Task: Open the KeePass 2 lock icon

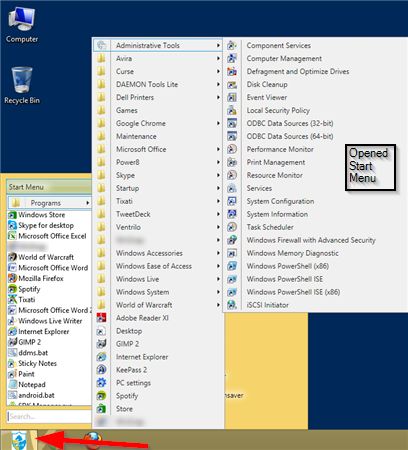Action: (x=101, y=369)
